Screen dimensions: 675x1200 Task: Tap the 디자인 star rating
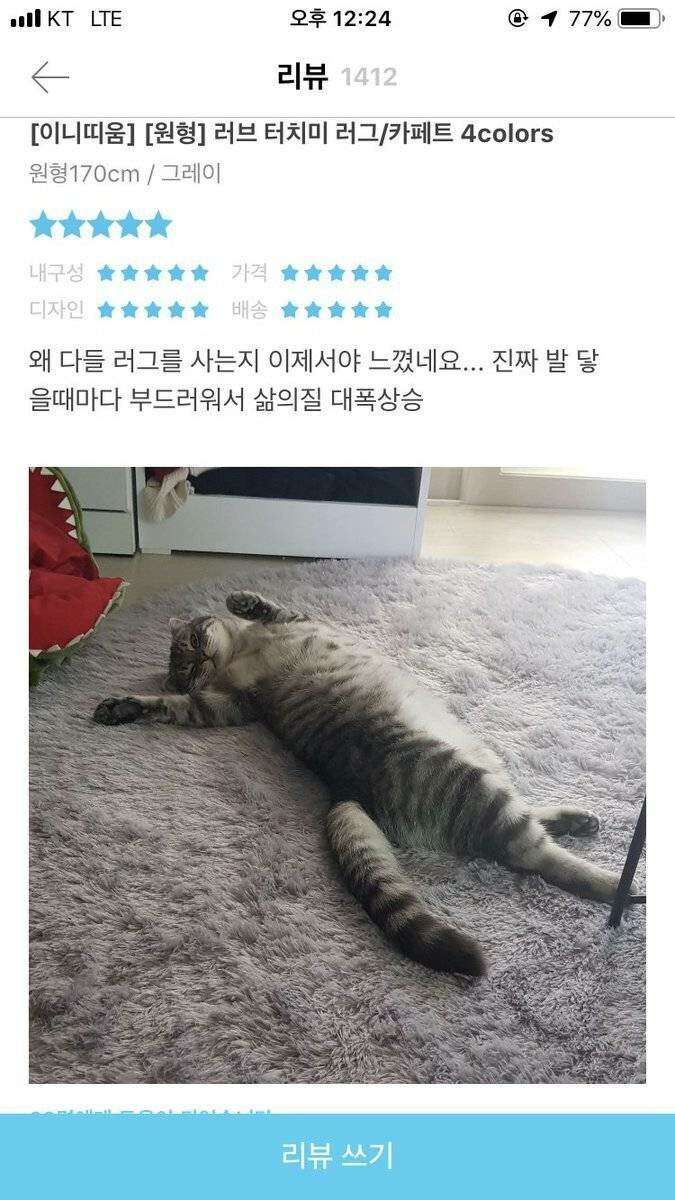pos(153,310)
